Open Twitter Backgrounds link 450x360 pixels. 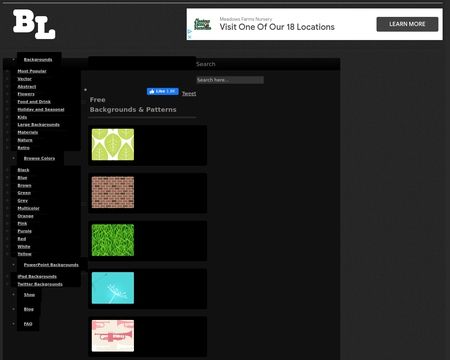pyautogui.click(x=40, y=284)
